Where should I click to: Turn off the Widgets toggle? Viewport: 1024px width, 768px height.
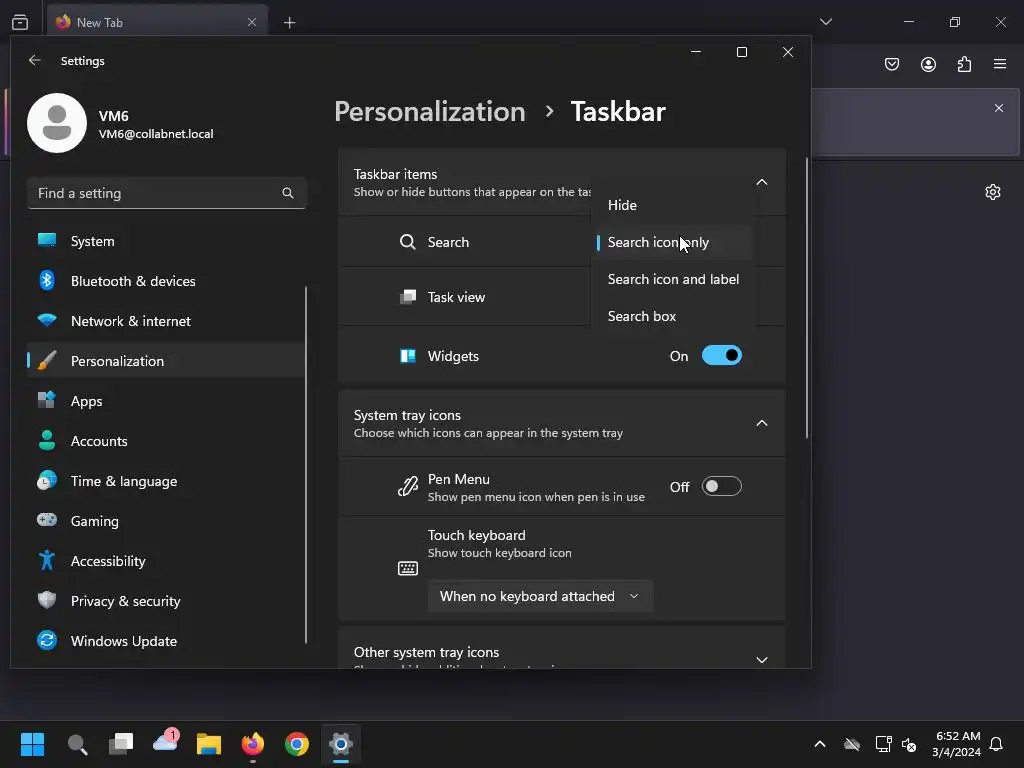(x=722, y=355)
